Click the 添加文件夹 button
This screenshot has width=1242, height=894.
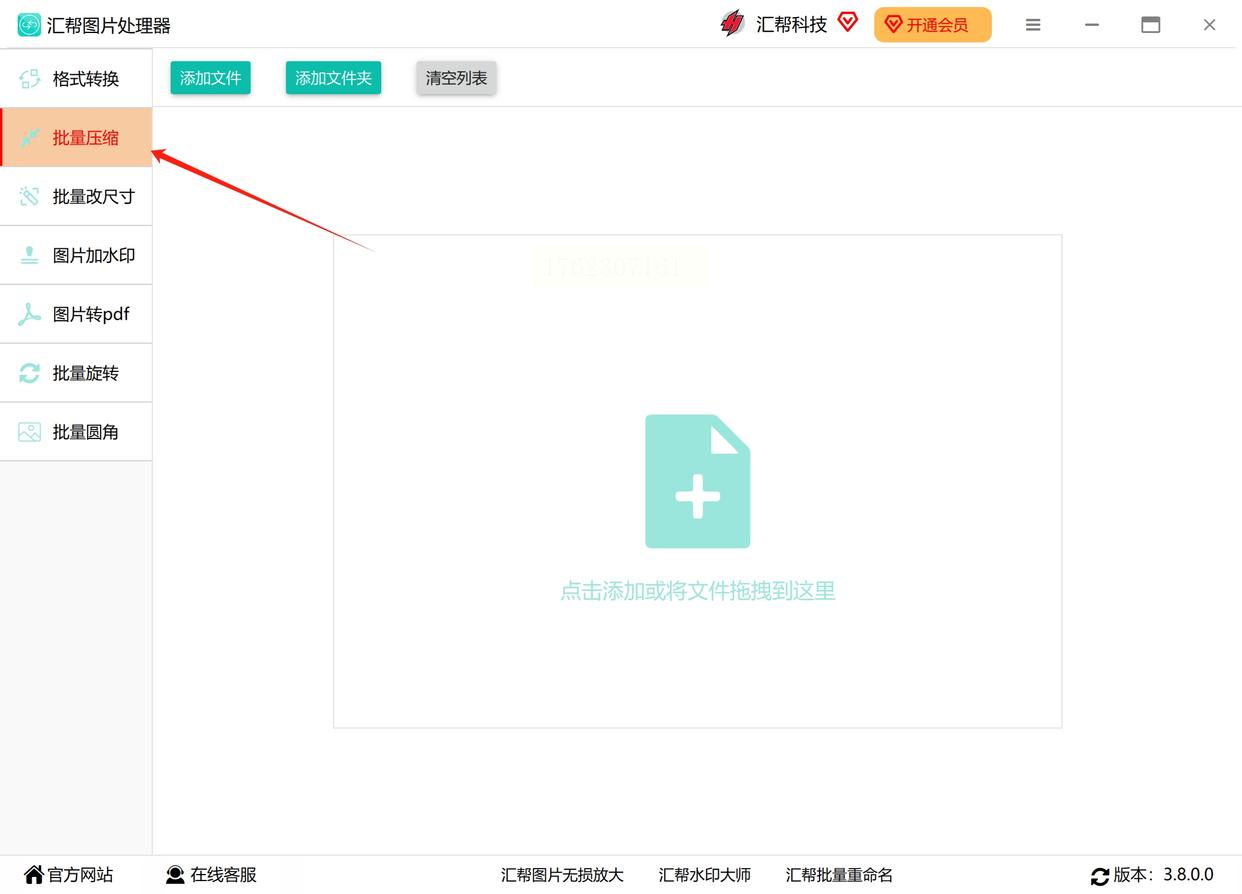(333, 78)
